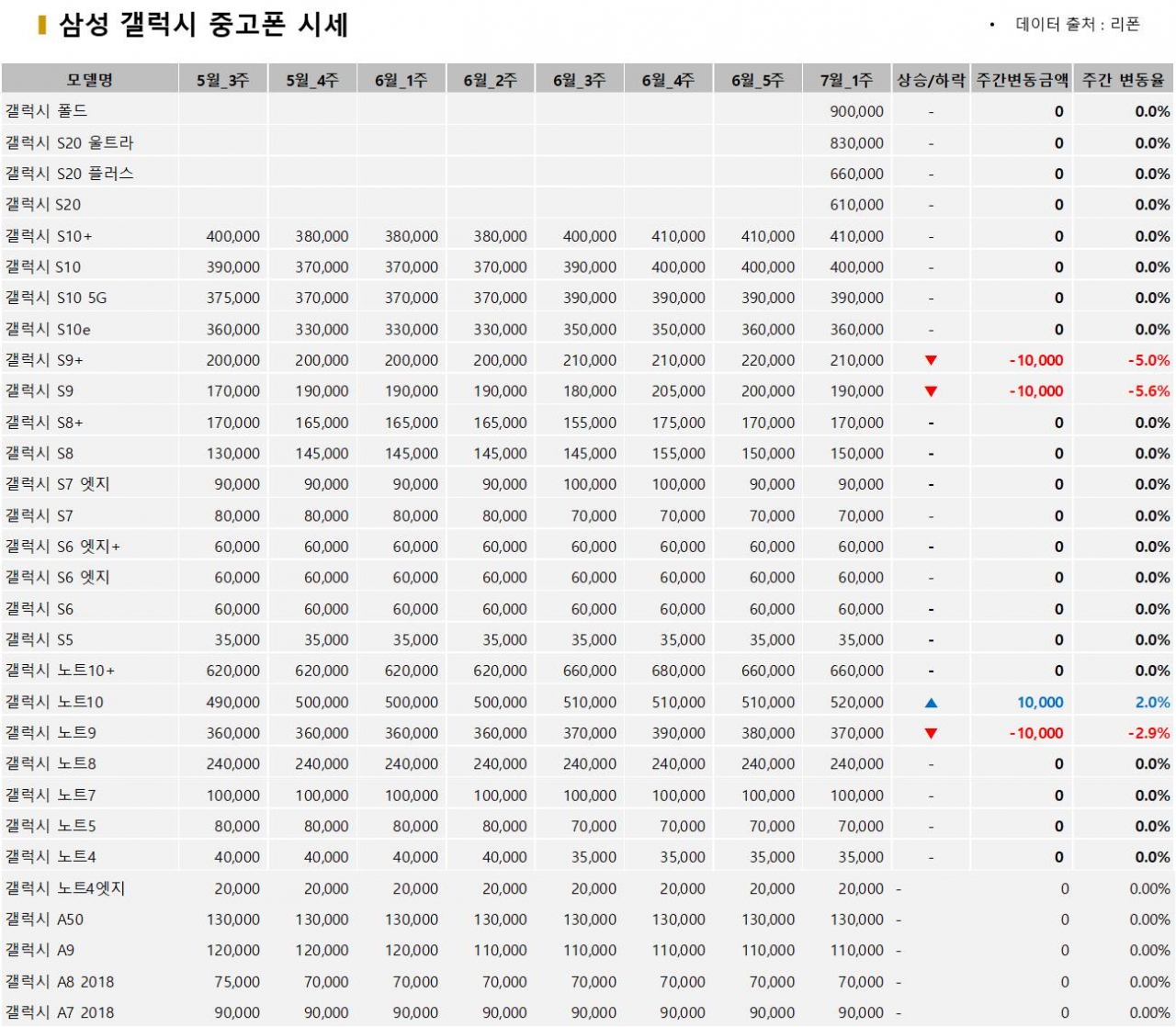Viewport: 1176px width, 1027px height.
Task: Select the 갤럭시 S10e model name
Action: 48,329
